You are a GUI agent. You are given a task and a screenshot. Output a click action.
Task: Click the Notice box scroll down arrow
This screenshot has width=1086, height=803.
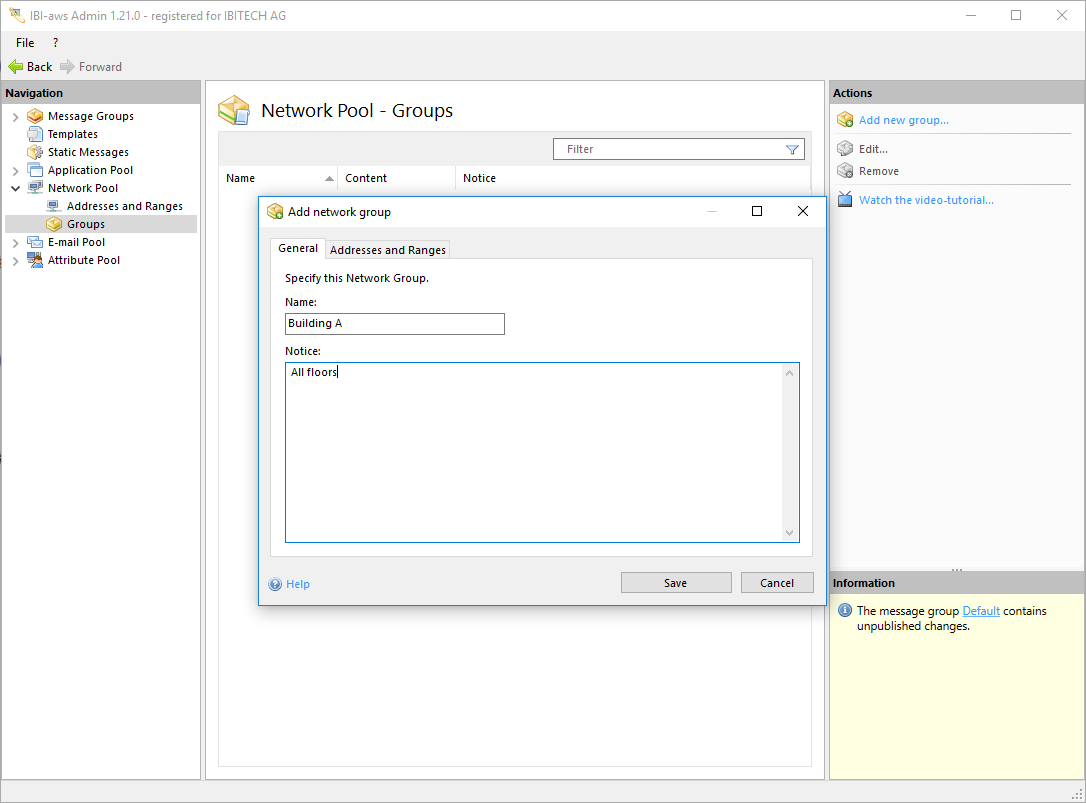[790, 533]
